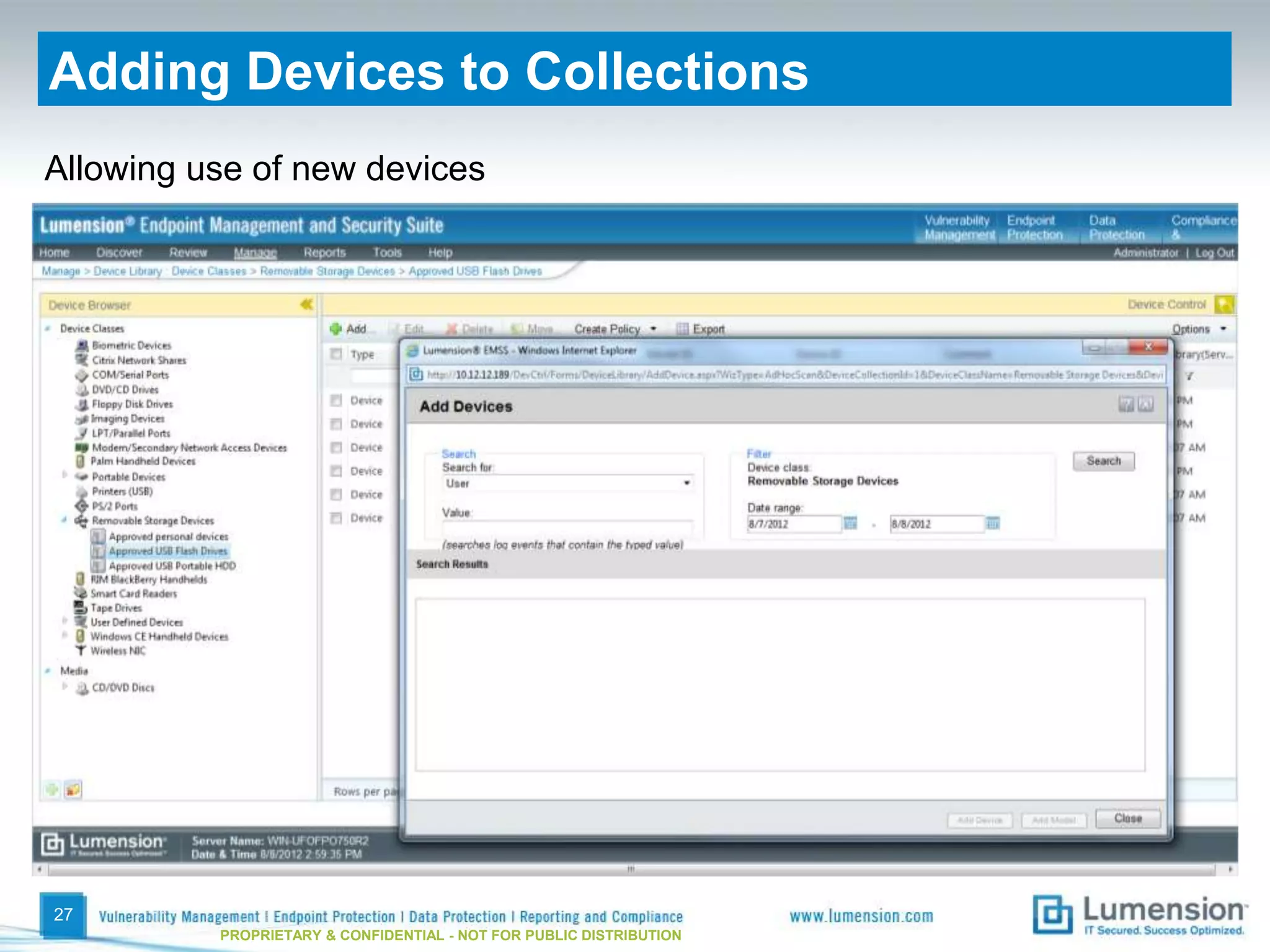
Task: Select Approved USB Portable HDD collection
Action: pyautogui.click(x=172, y=566)
